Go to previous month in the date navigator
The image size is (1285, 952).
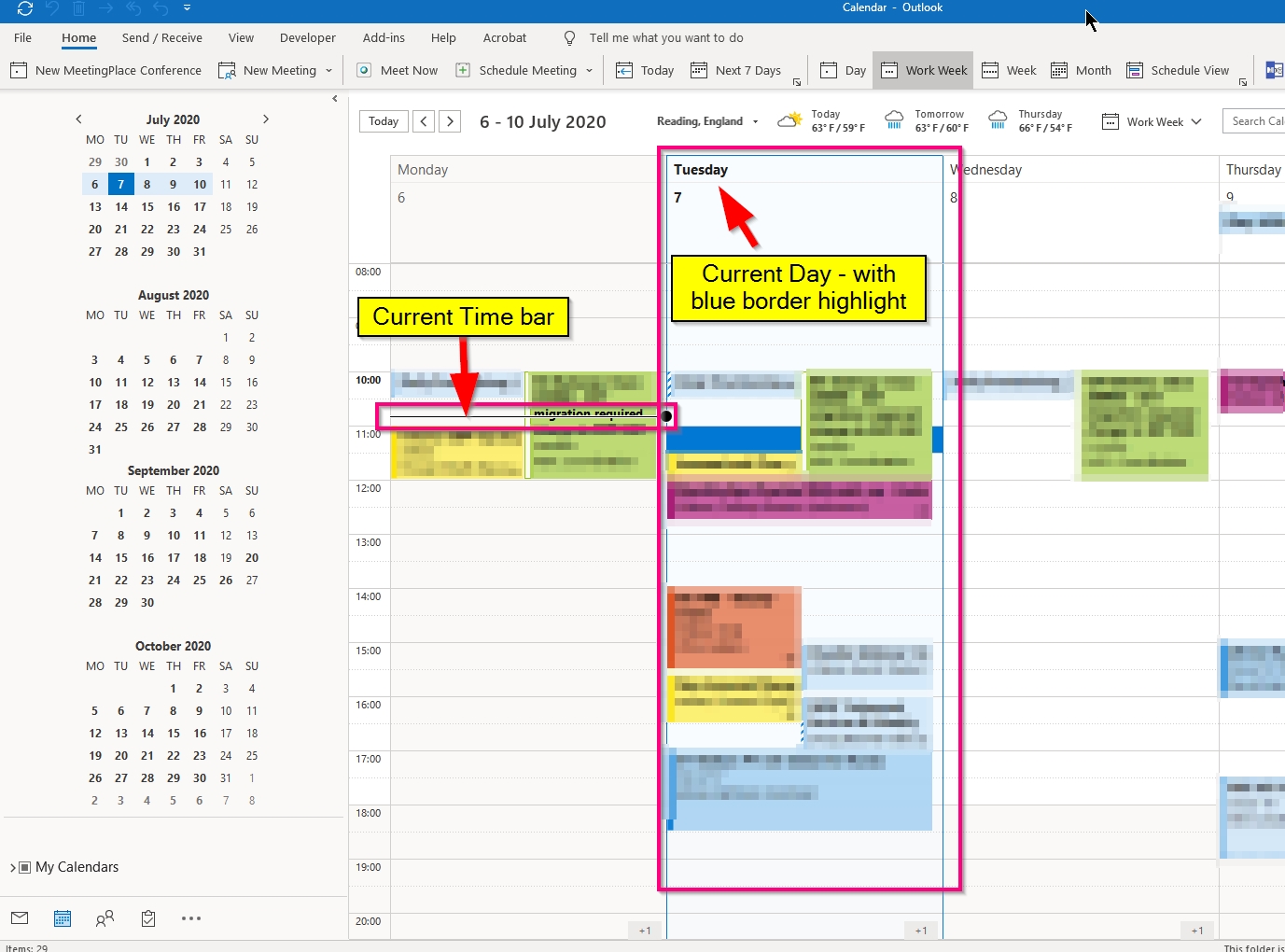(x=78, y=119)
